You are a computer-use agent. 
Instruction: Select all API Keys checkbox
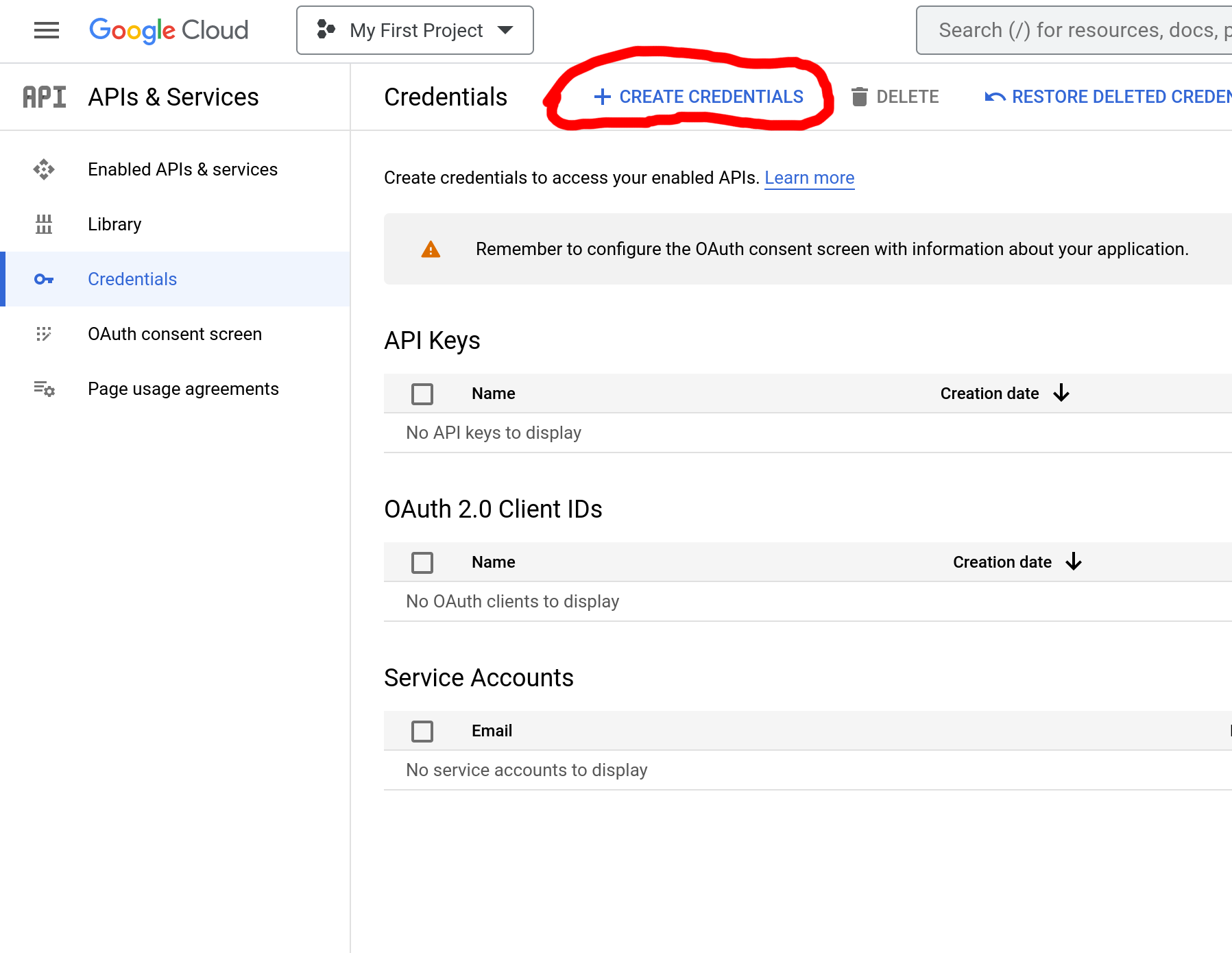point(422,394)
